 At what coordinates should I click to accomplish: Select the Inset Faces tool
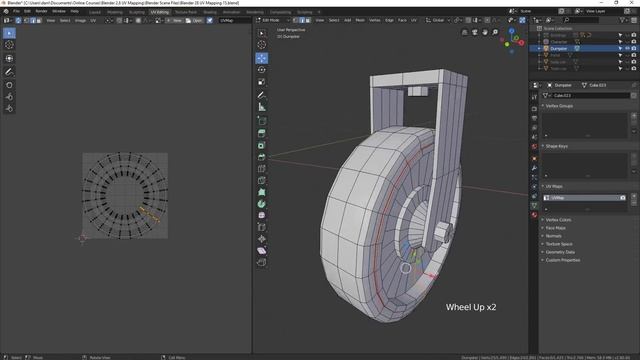(x=262, y=145)
